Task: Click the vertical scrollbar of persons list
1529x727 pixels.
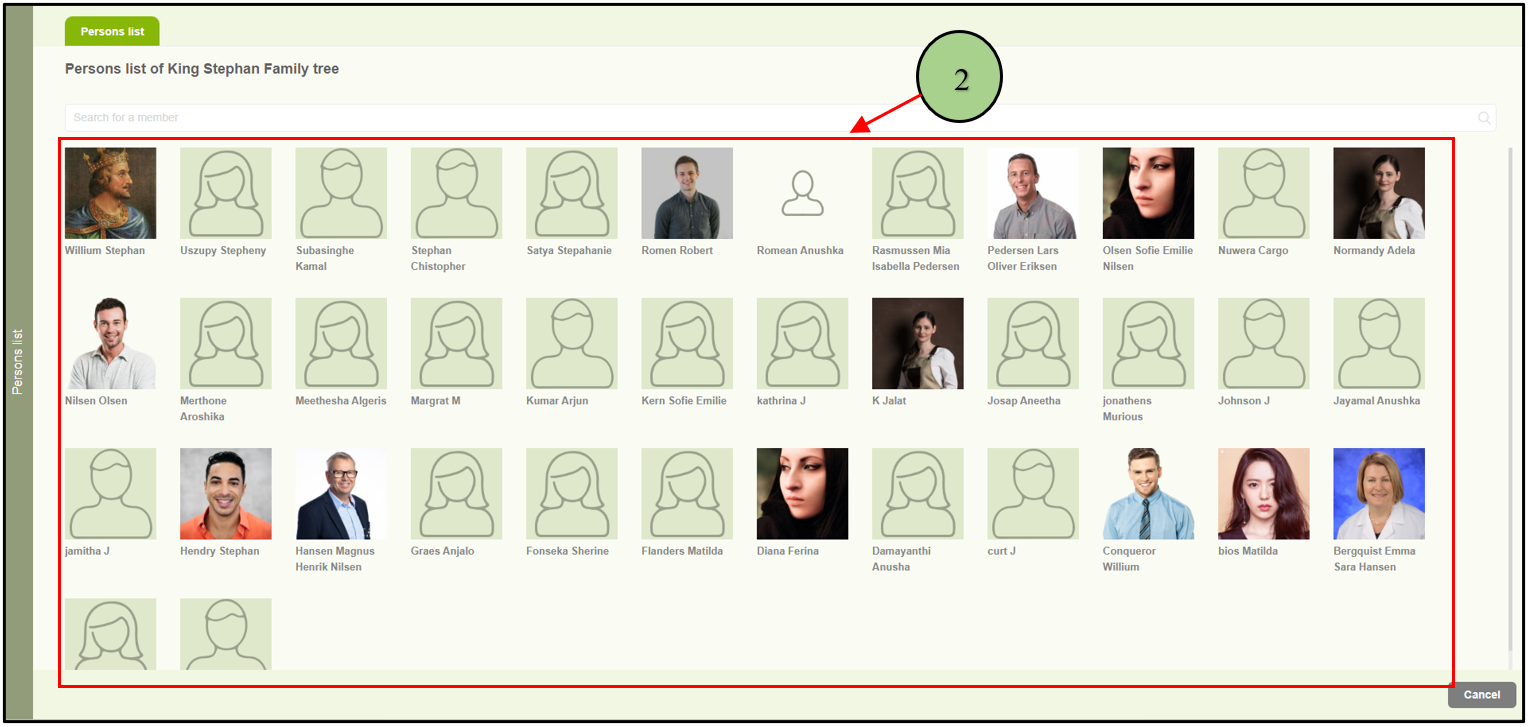Action: (x=1510, y=400)
